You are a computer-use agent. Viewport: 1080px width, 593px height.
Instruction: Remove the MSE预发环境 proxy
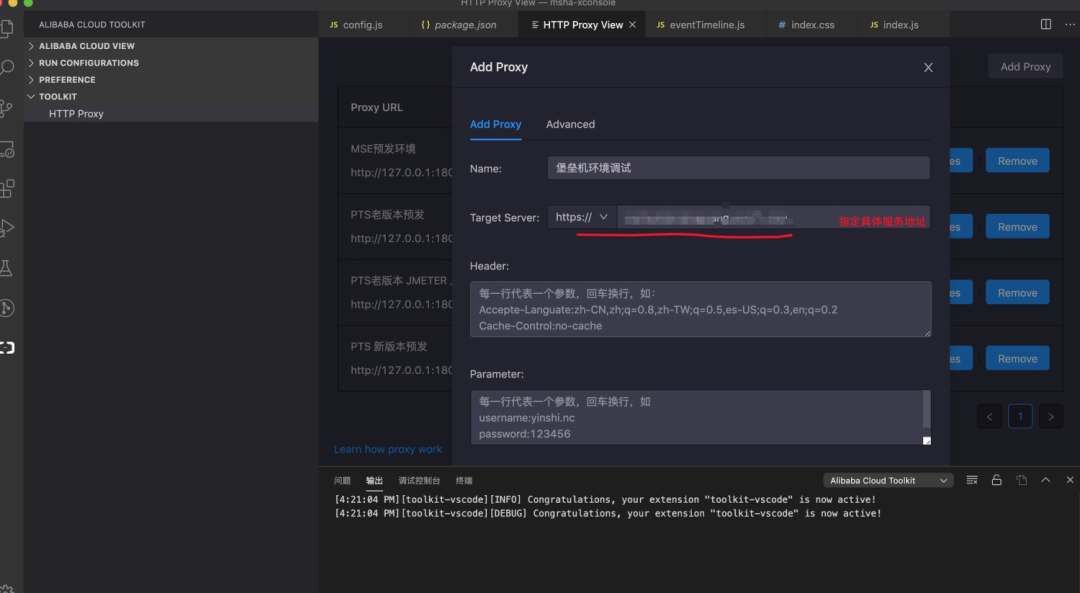(x=1017, y=161)
